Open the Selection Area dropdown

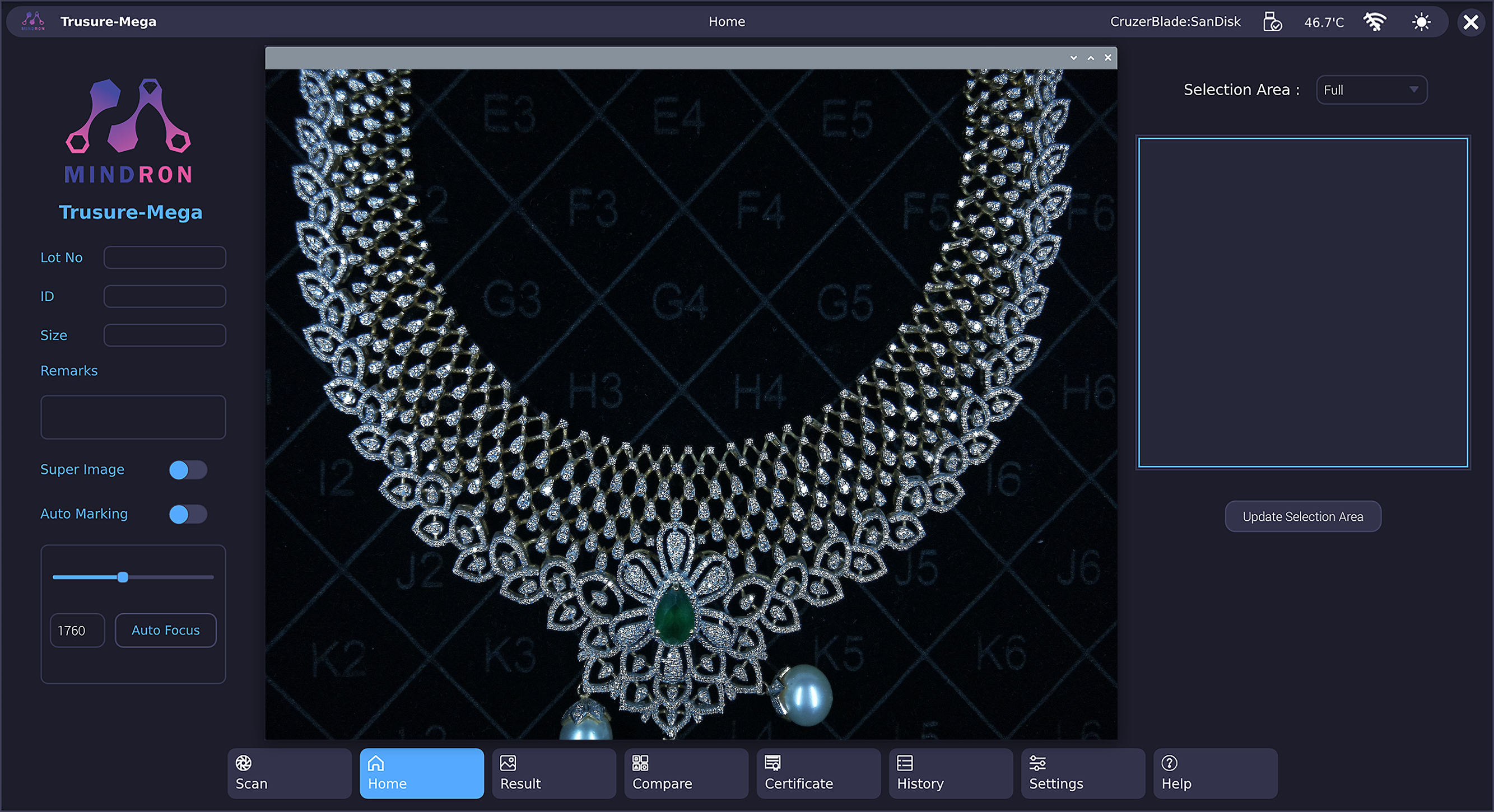1371,90
